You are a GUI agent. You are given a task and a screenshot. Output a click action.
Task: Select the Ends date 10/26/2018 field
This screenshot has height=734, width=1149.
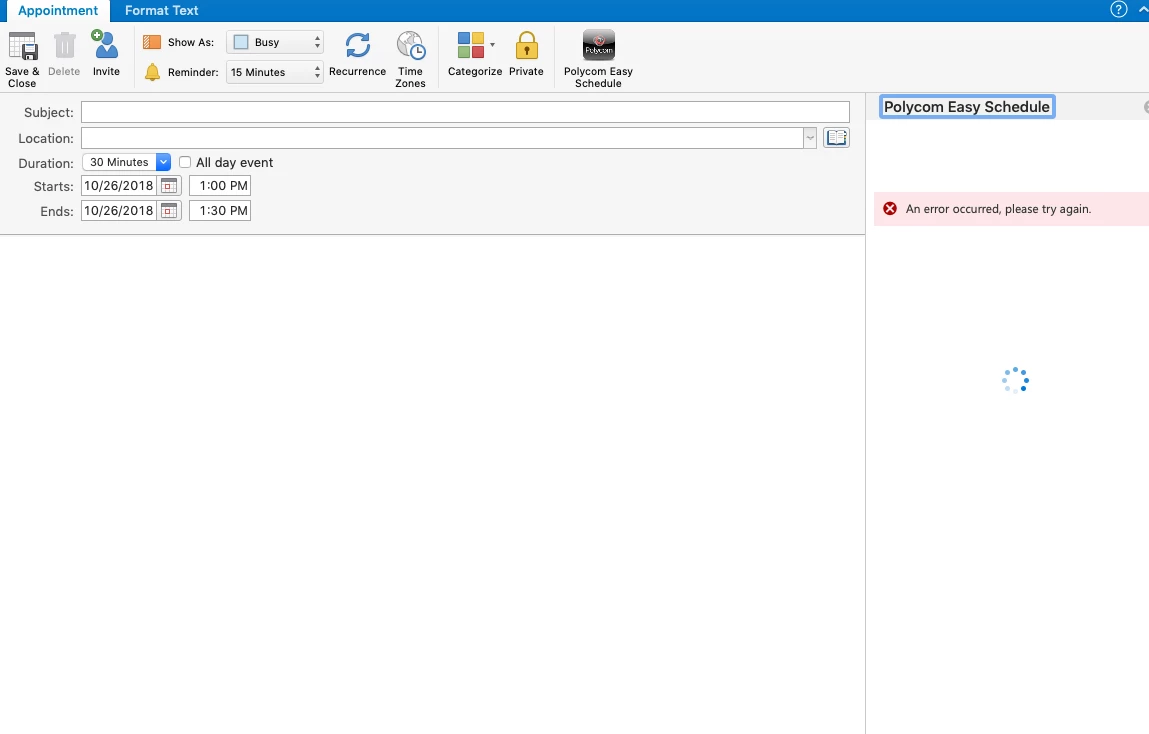119,211
